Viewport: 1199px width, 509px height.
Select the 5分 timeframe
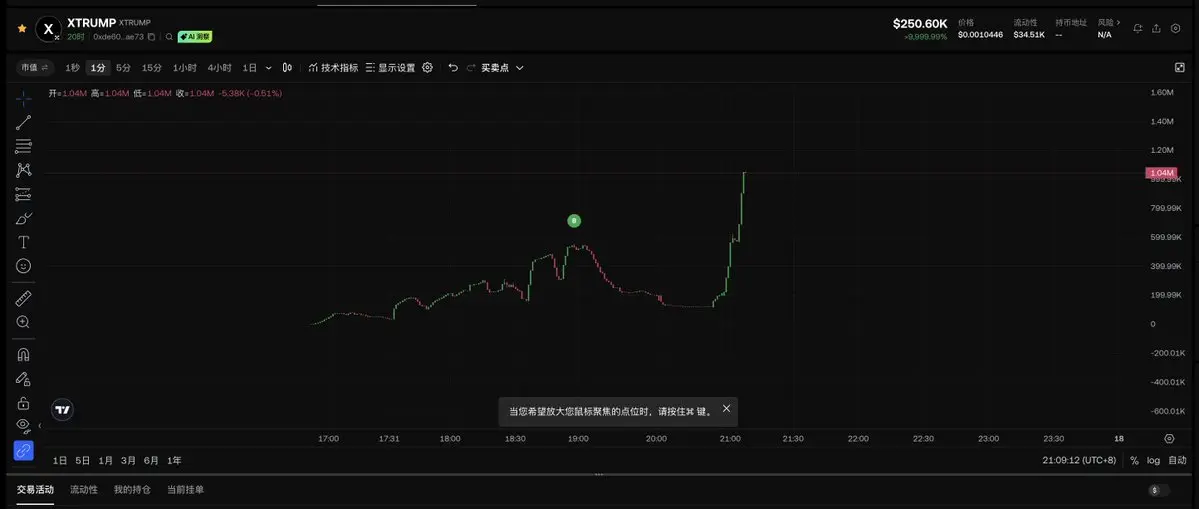(123, 68)
